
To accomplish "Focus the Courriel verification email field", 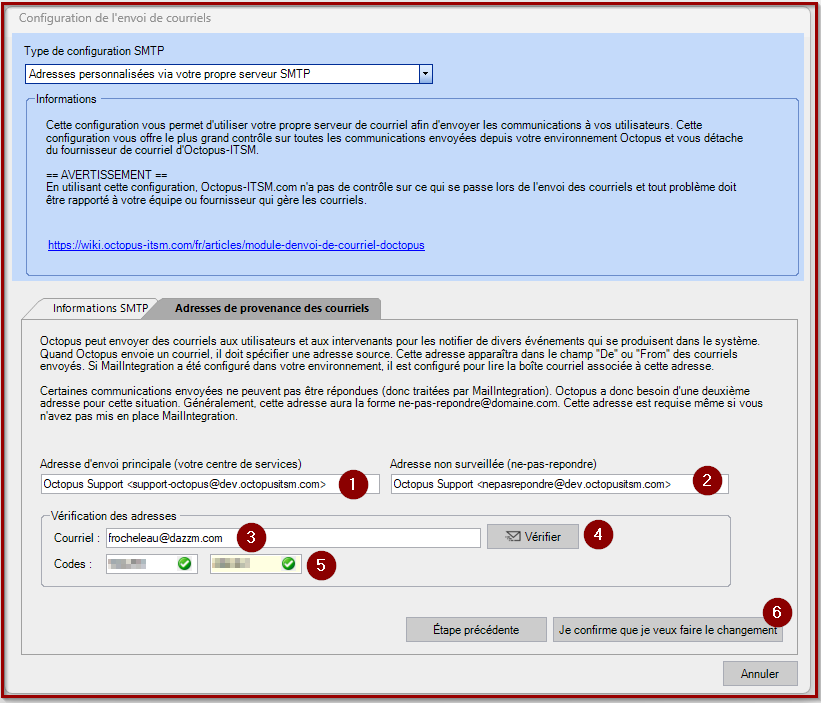I will pyautogui.click(x=293, y=538).
